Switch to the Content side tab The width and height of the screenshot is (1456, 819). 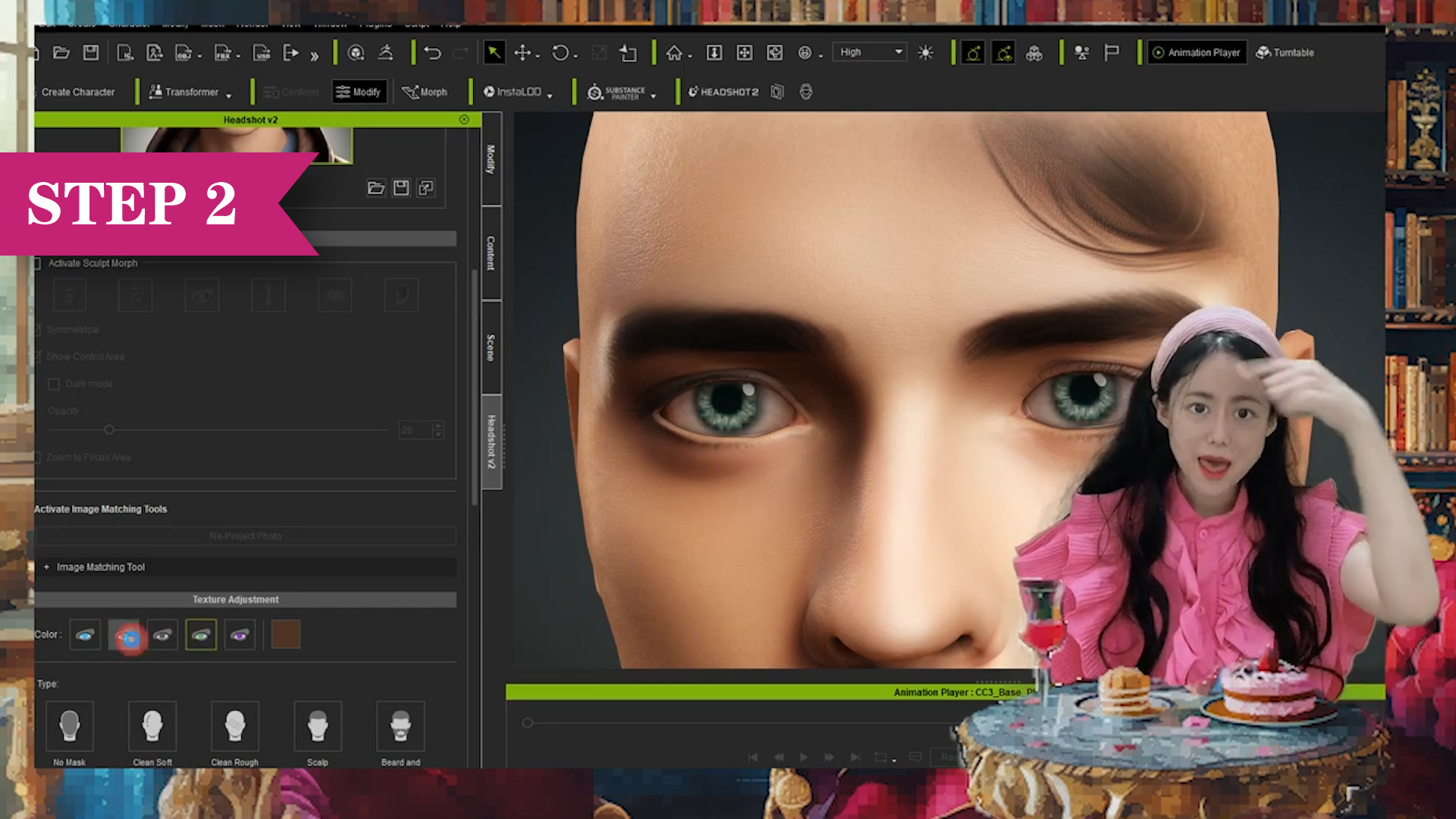491,253
